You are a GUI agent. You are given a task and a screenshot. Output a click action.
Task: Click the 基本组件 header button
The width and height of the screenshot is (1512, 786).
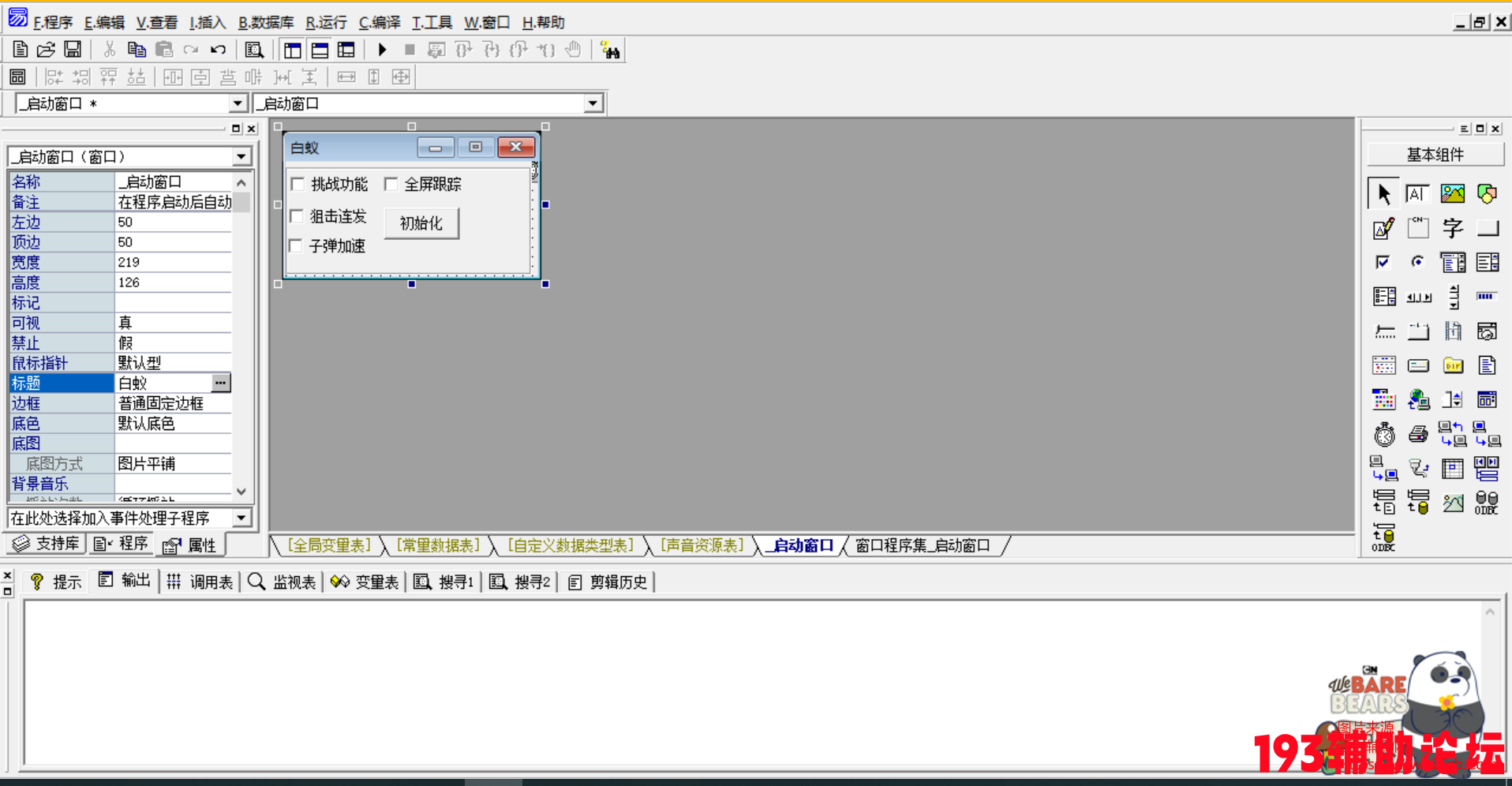1435,155
